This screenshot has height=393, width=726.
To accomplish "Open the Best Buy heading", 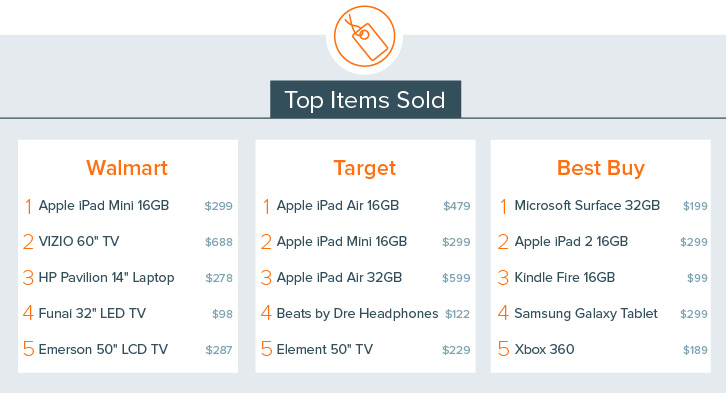I will pos(601,168).
